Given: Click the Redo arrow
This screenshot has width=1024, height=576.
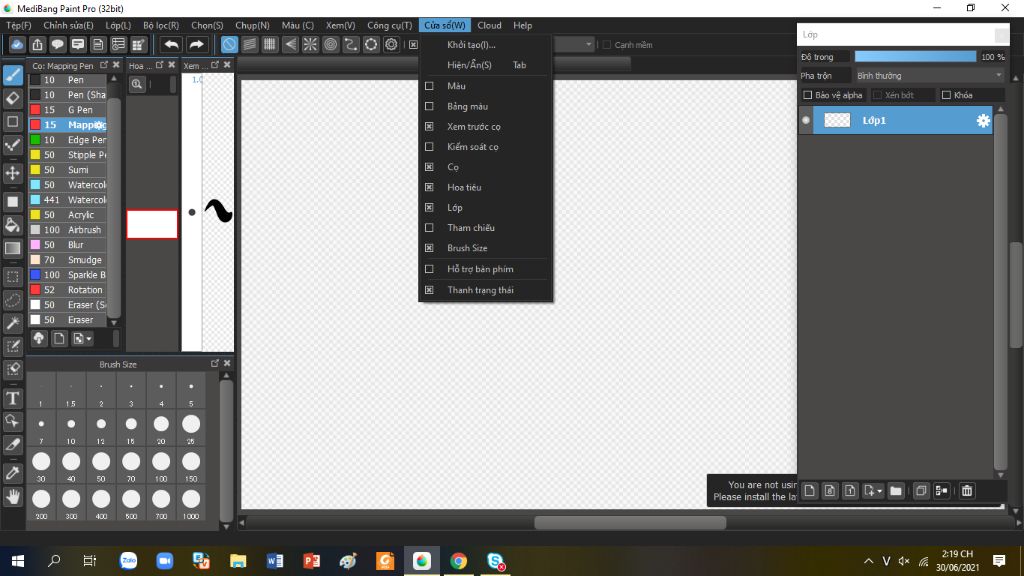Looking at the screenshot, I should [196, 44].
